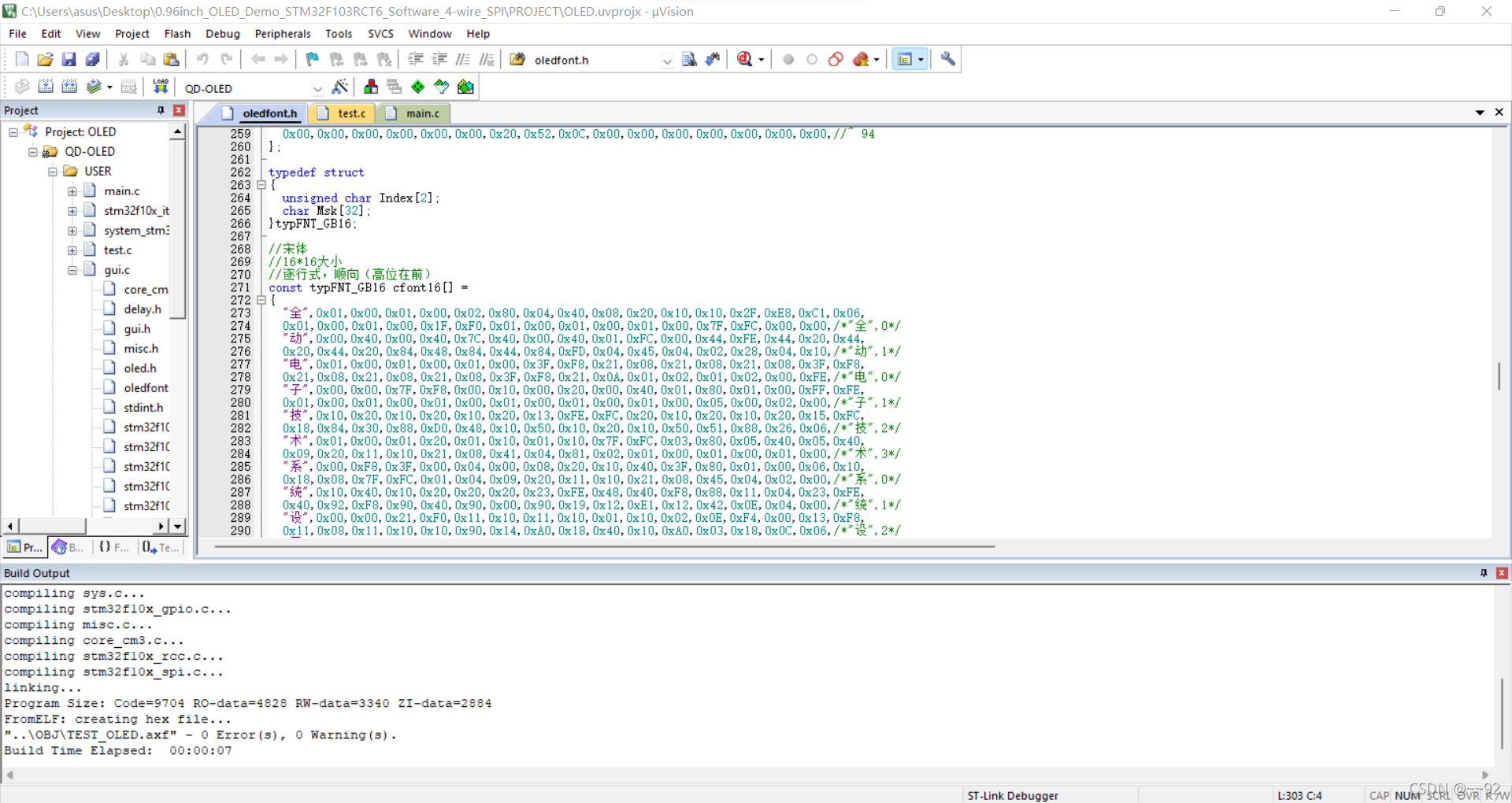Open the Debug menu
The width and height of the screenshot is (1512, 803).
(x=223, y=34)
